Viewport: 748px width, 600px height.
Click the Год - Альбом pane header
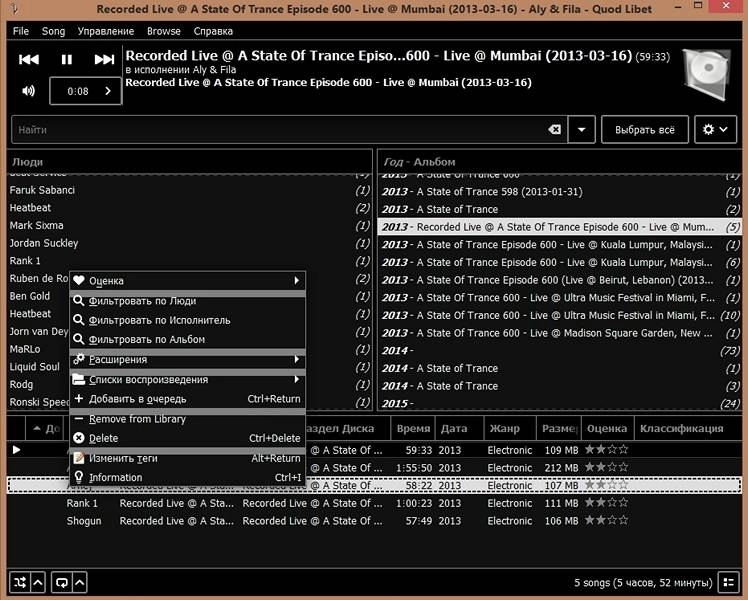pyautogui.click(x=560, y=162)
